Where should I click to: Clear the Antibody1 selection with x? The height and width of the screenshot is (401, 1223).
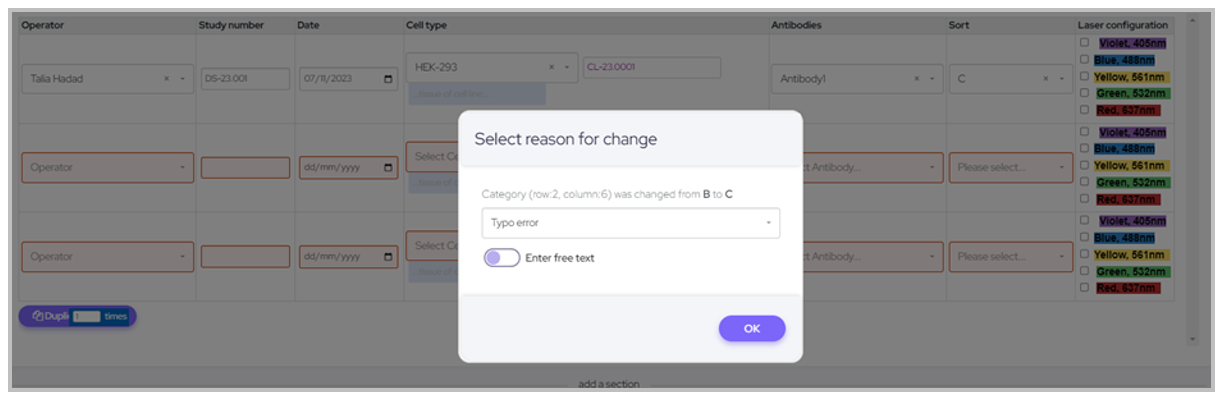(917, 79)
